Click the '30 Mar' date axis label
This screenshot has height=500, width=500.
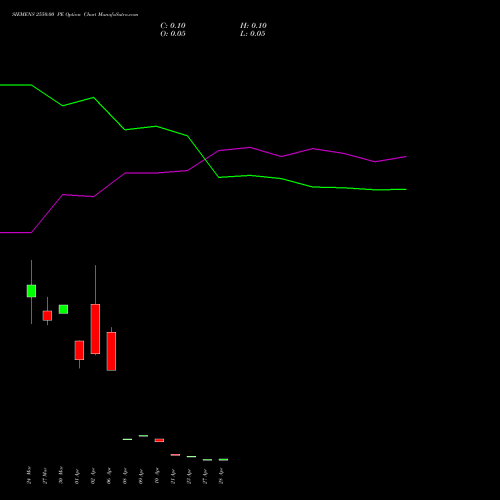tap(61, 476)
